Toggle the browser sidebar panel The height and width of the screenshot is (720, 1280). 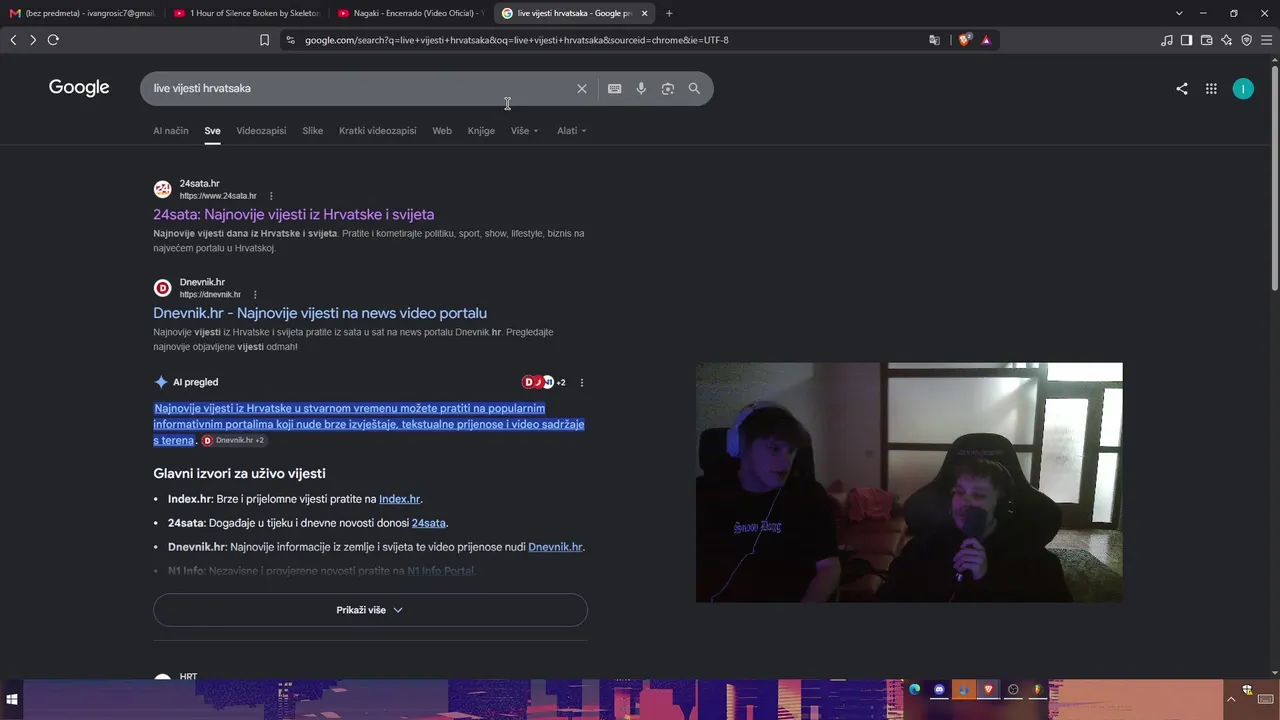[x=1186, y=40]
